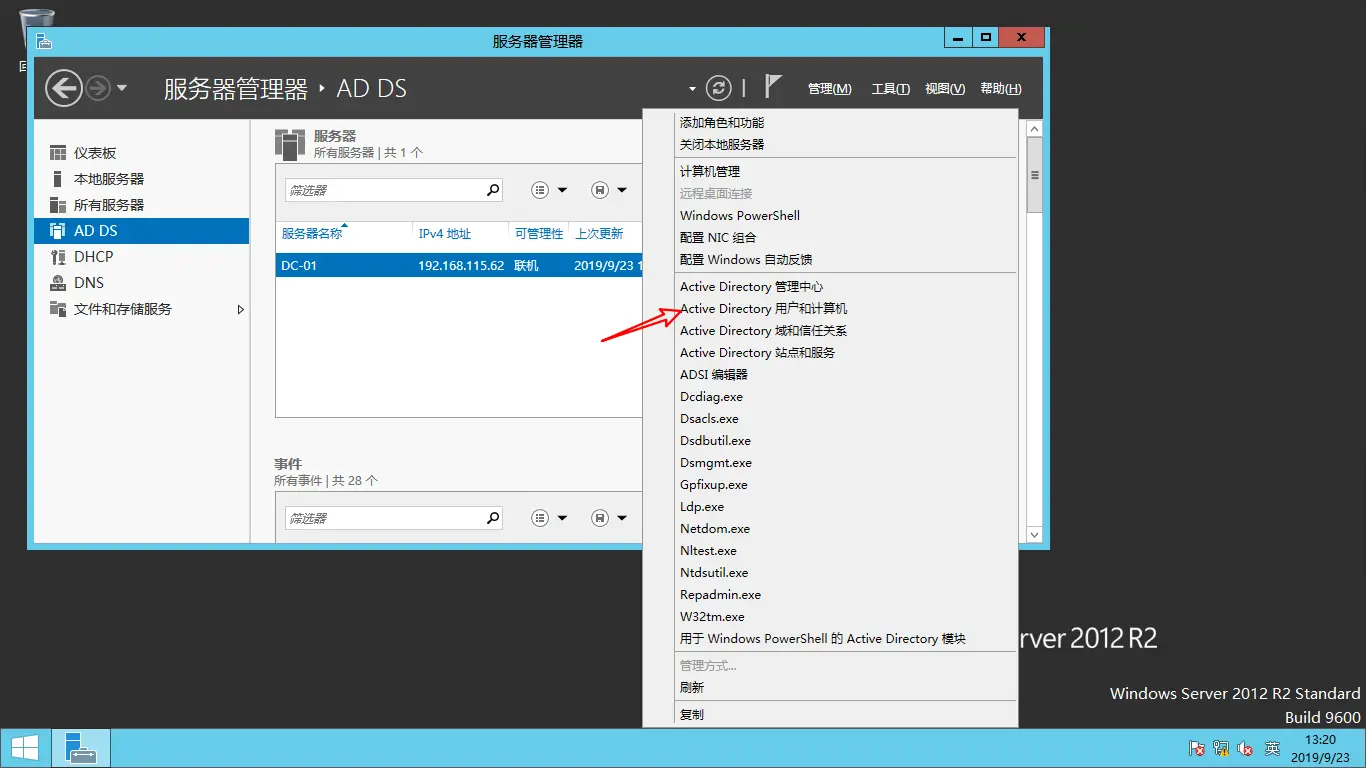
Task: Open the notifications flag
Action: (773, 87)
